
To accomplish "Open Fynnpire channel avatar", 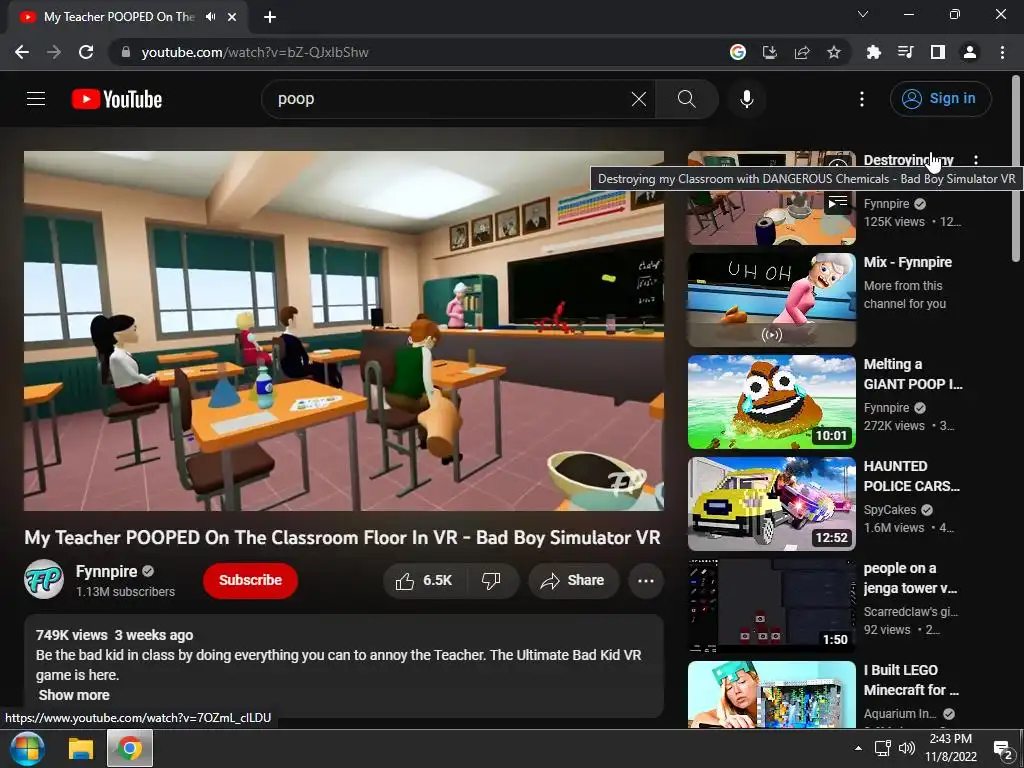I will pos(44,579).
